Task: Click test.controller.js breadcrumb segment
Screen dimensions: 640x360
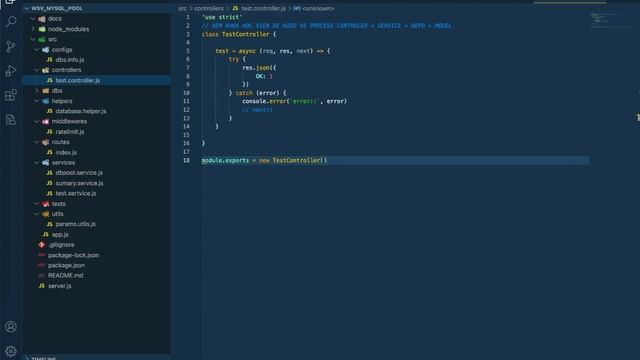Action: (x=263, y=8)
